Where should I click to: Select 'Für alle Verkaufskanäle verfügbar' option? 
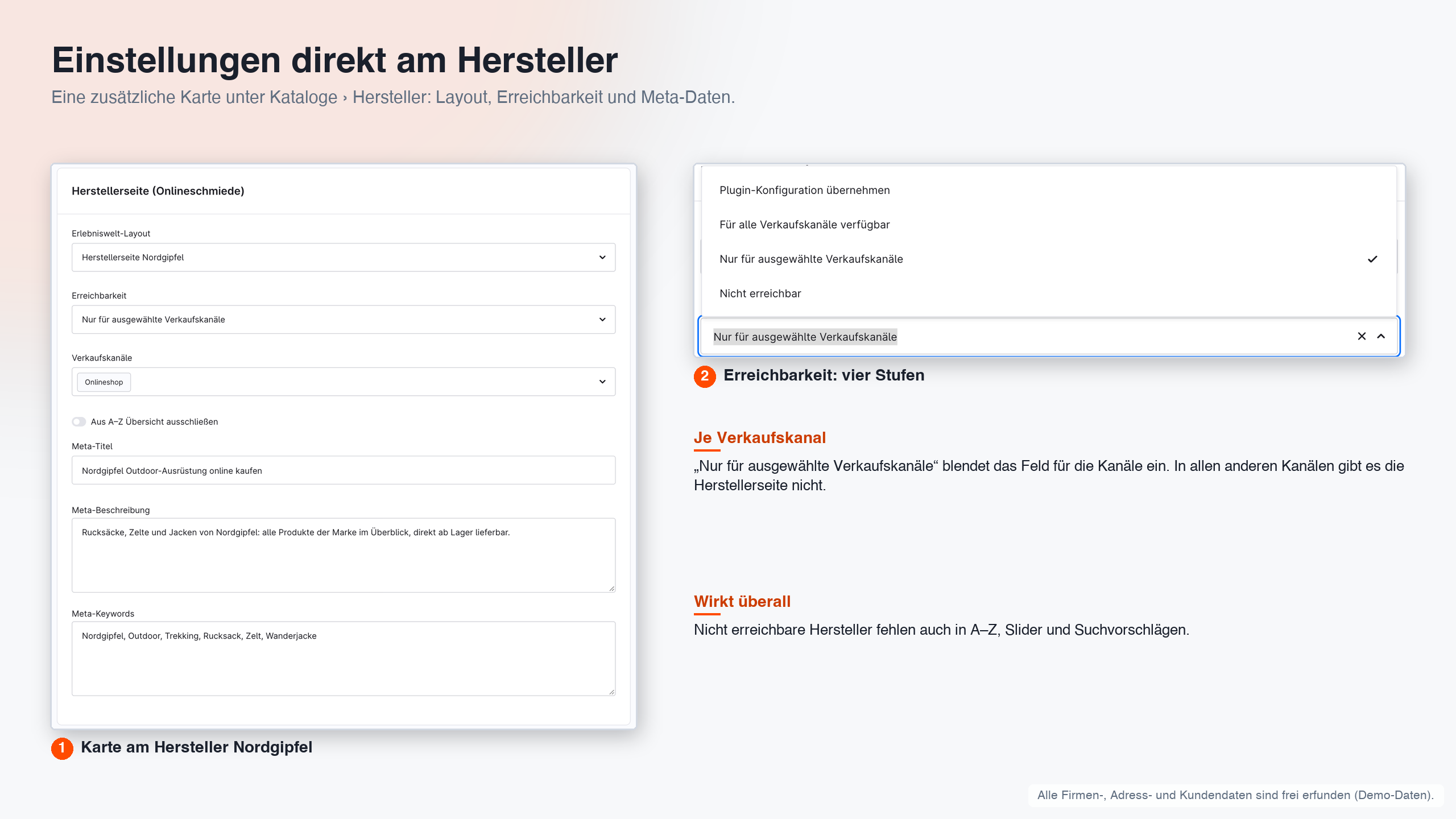click(1049, 225)
